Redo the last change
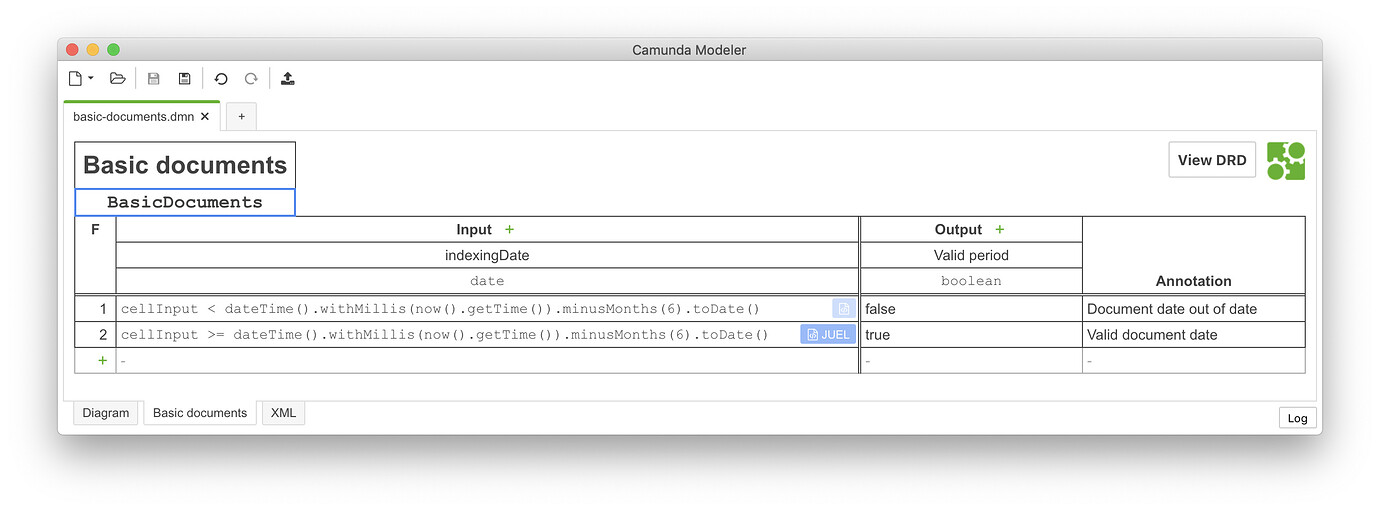This screenshot has width=1380, height=510. [251, 78]
